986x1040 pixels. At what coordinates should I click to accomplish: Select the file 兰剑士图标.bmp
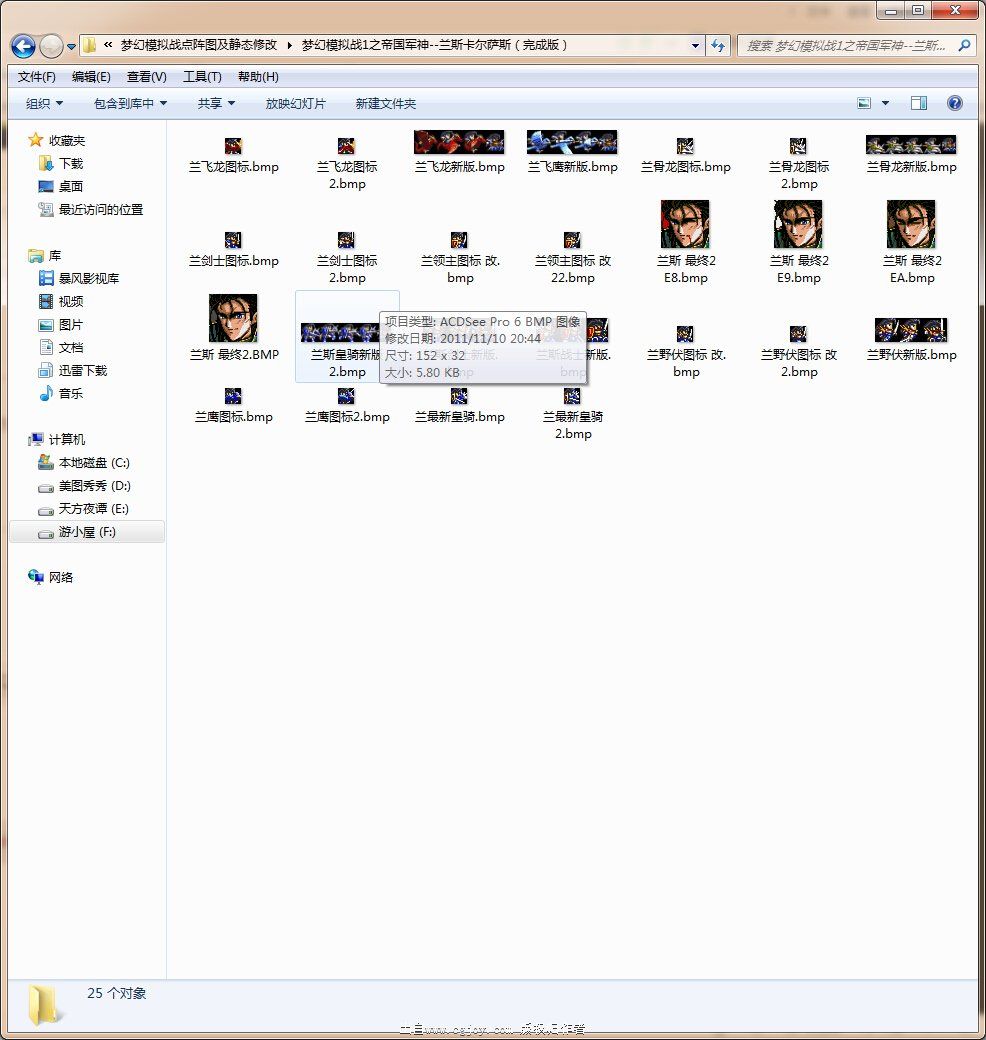233,250
